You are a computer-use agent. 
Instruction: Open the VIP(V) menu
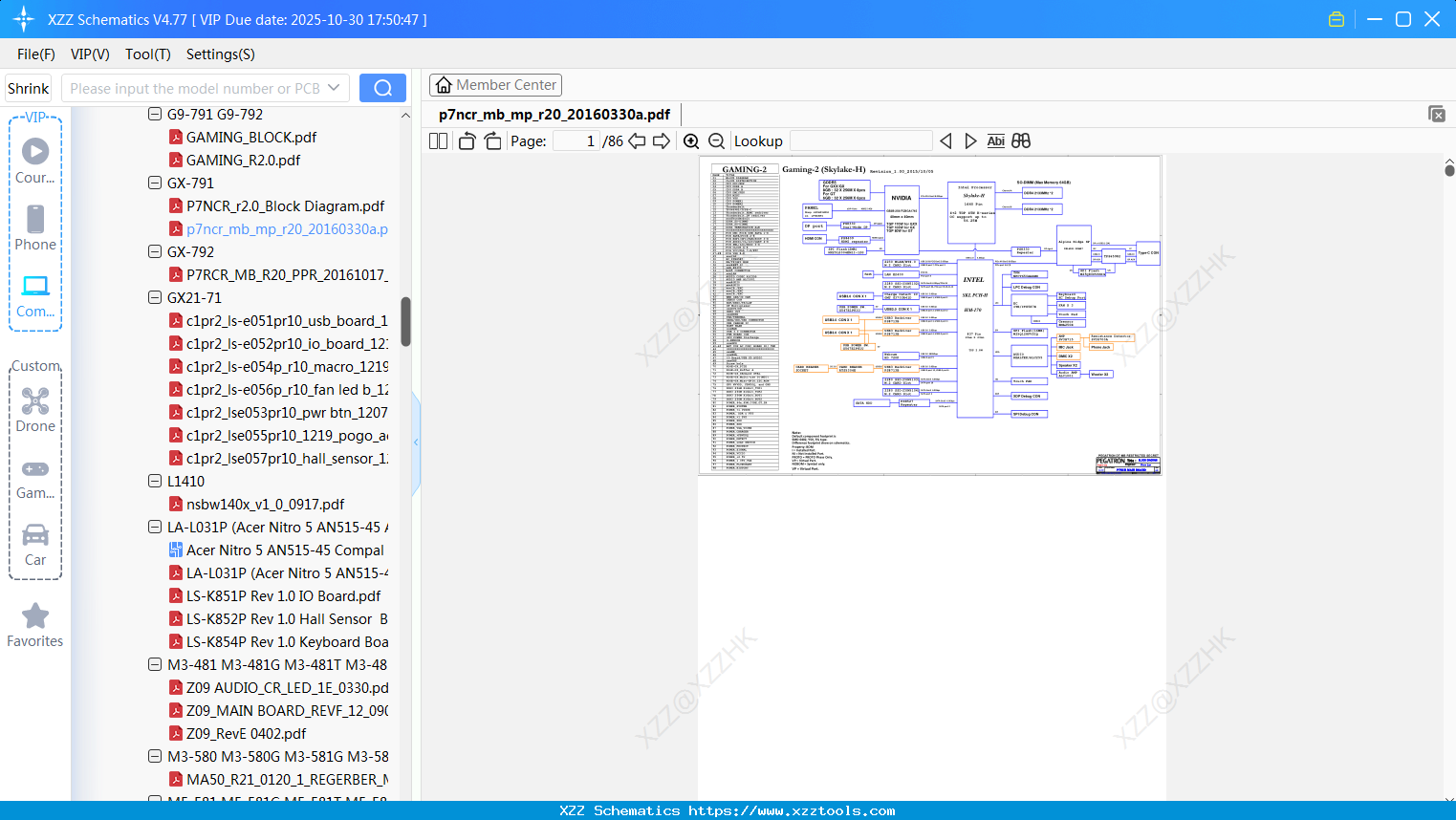click(90, 54)
